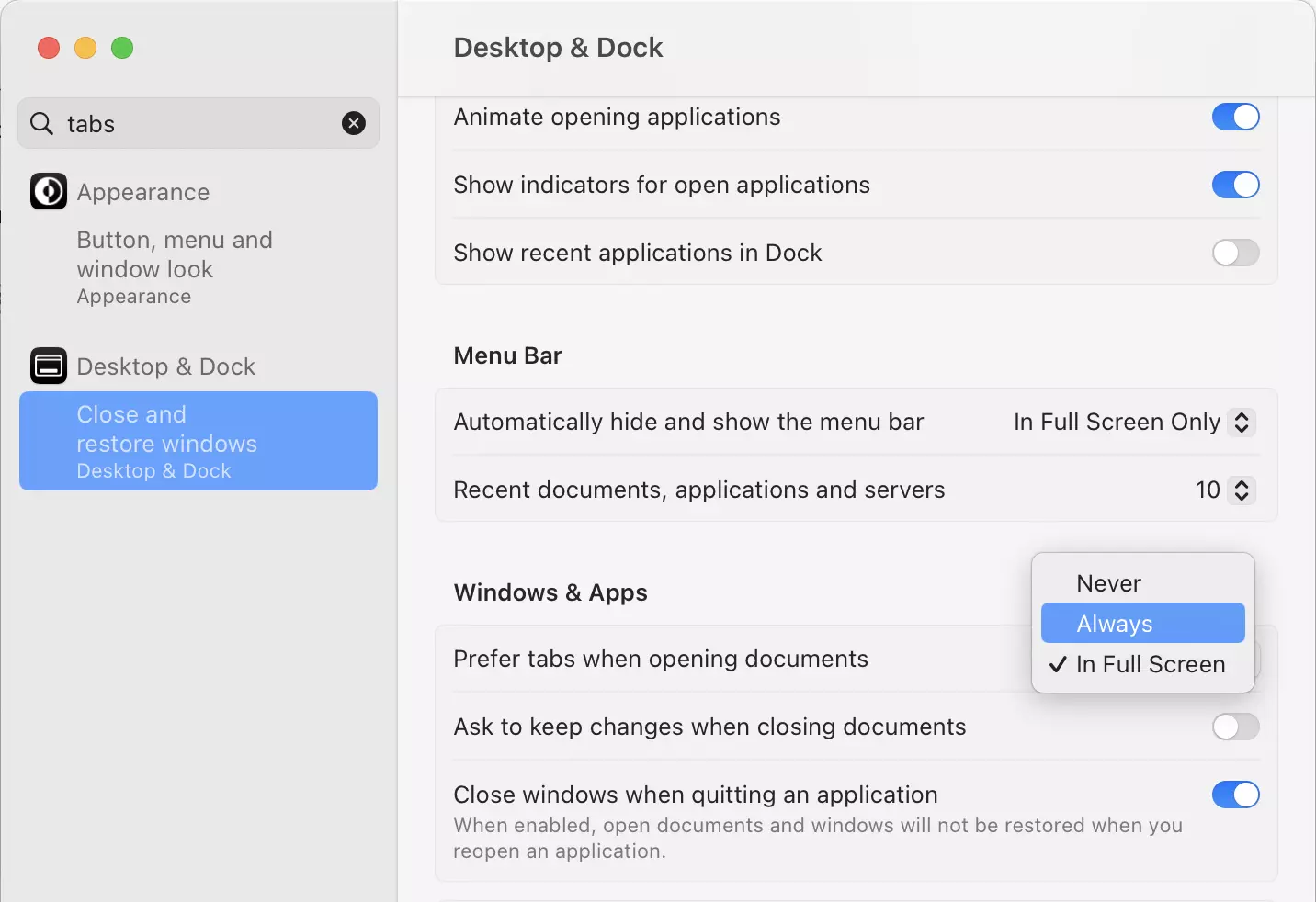Image resolution: width=1316 pixels, height=902 pixels.
Task: Disable Show indicators for open applications
Action: [x=1235, y=185]
